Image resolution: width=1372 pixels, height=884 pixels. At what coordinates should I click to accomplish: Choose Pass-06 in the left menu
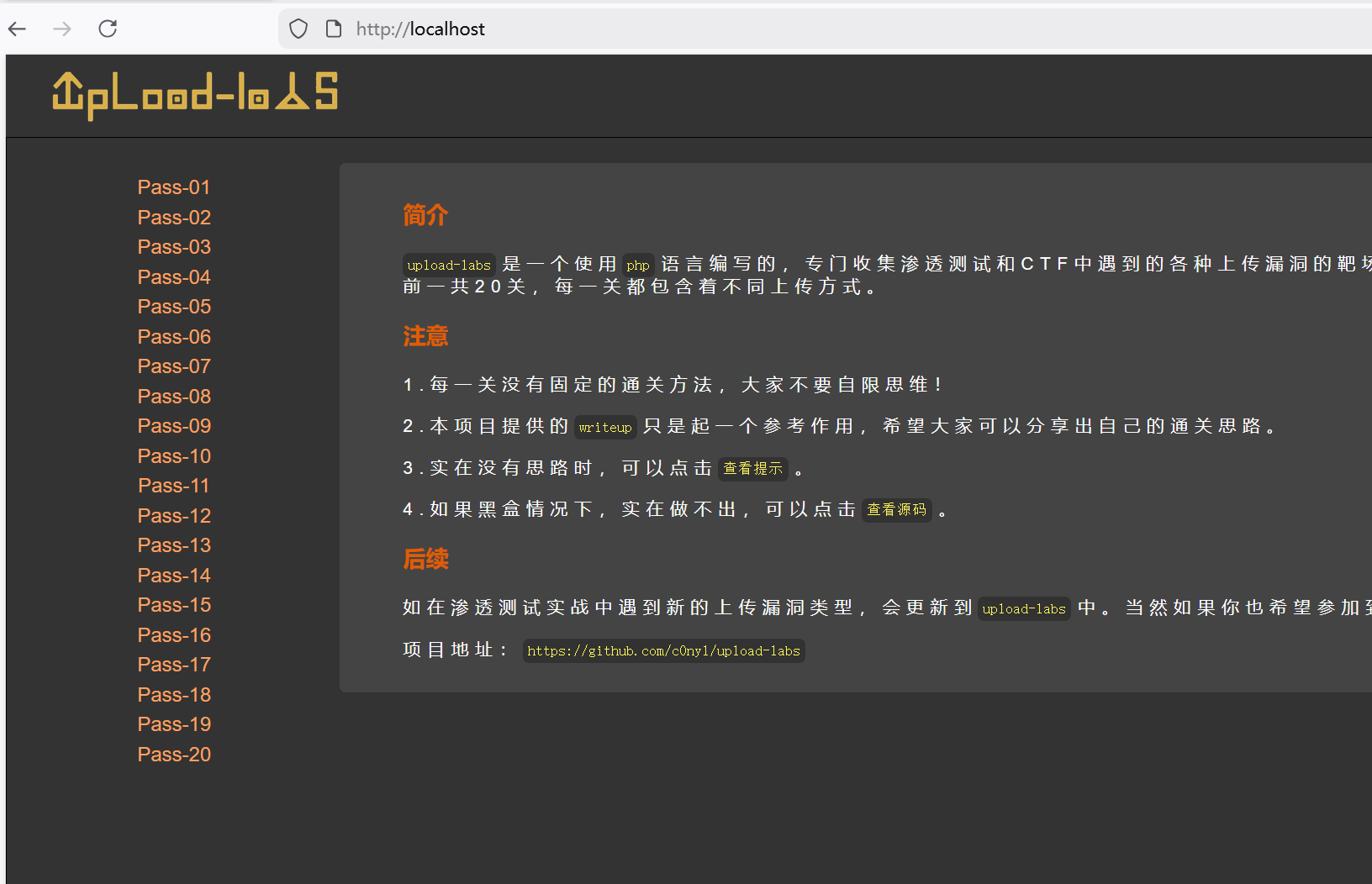click(174, 337)
